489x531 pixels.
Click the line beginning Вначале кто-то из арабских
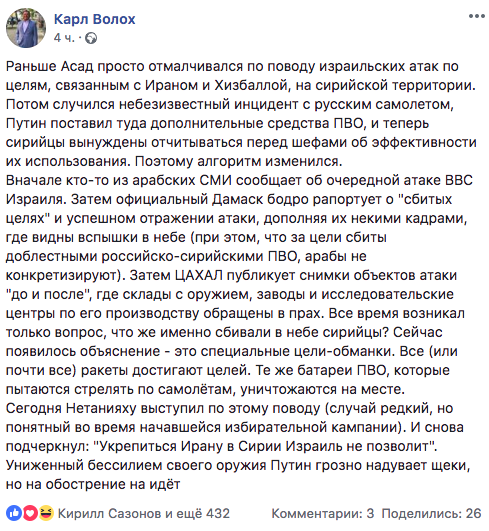coord(239,180)
